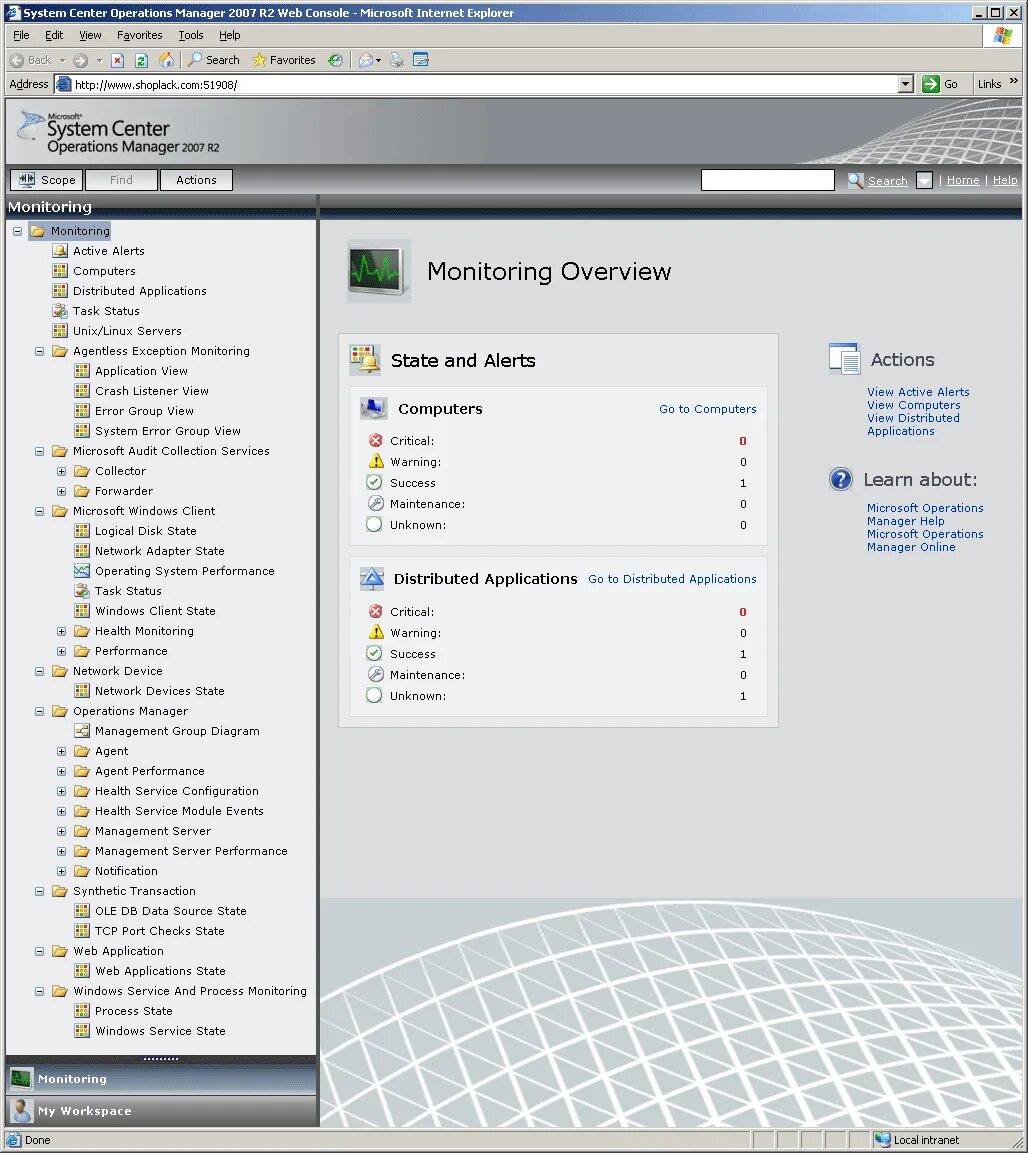
Task: Open the search options dropdown next to Search
Action: 924,180
